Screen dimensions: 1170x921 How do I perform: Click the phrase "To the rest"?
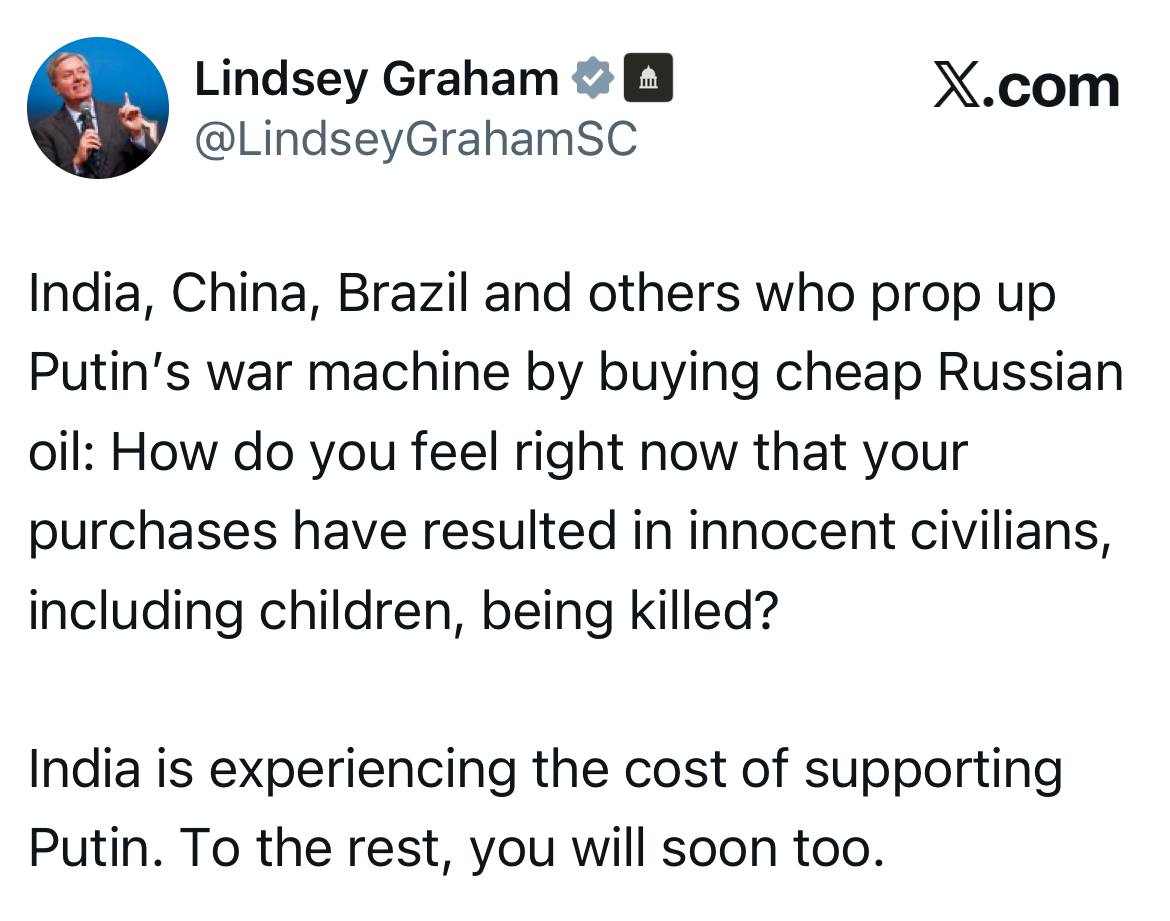click(316, 849)
